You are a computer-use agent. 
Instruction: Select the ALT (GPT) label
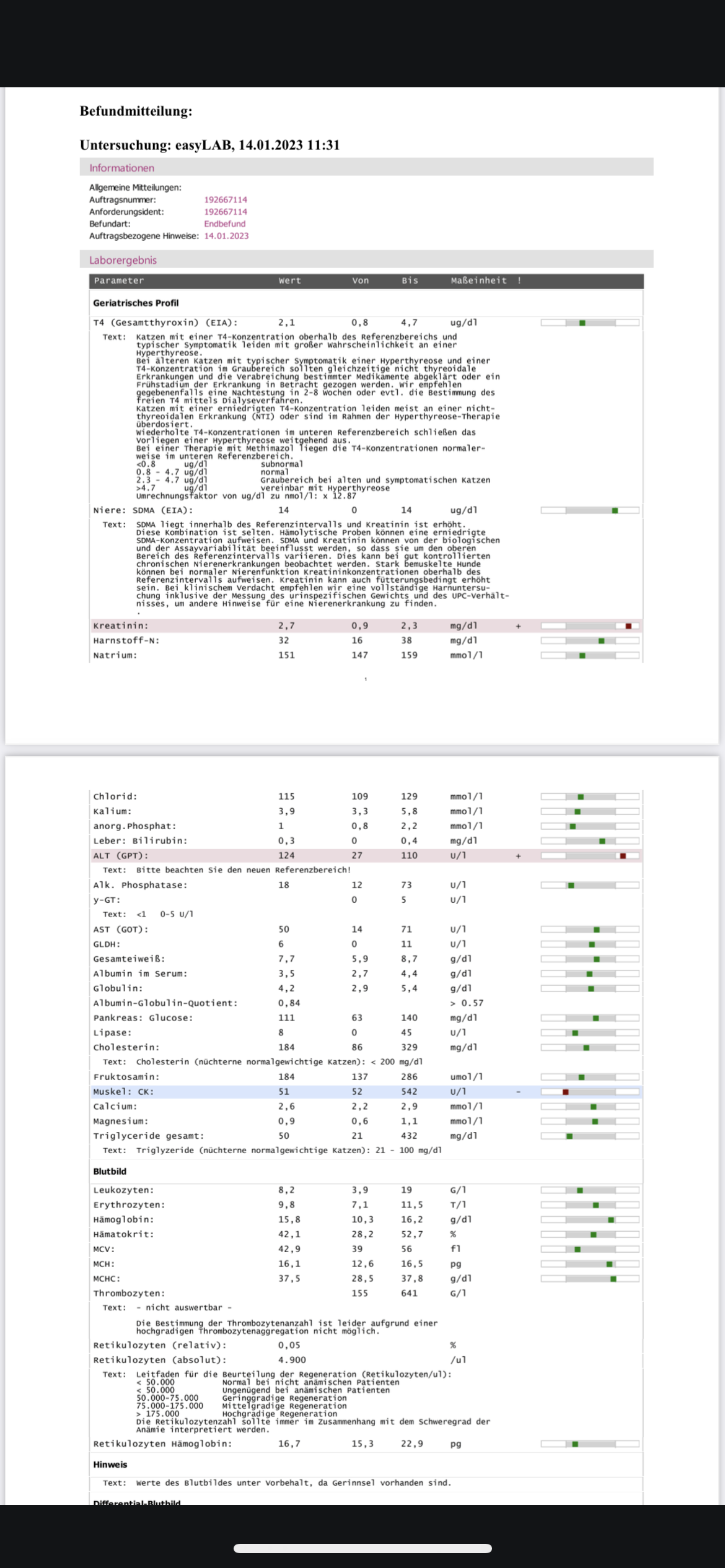coord(121,855)
